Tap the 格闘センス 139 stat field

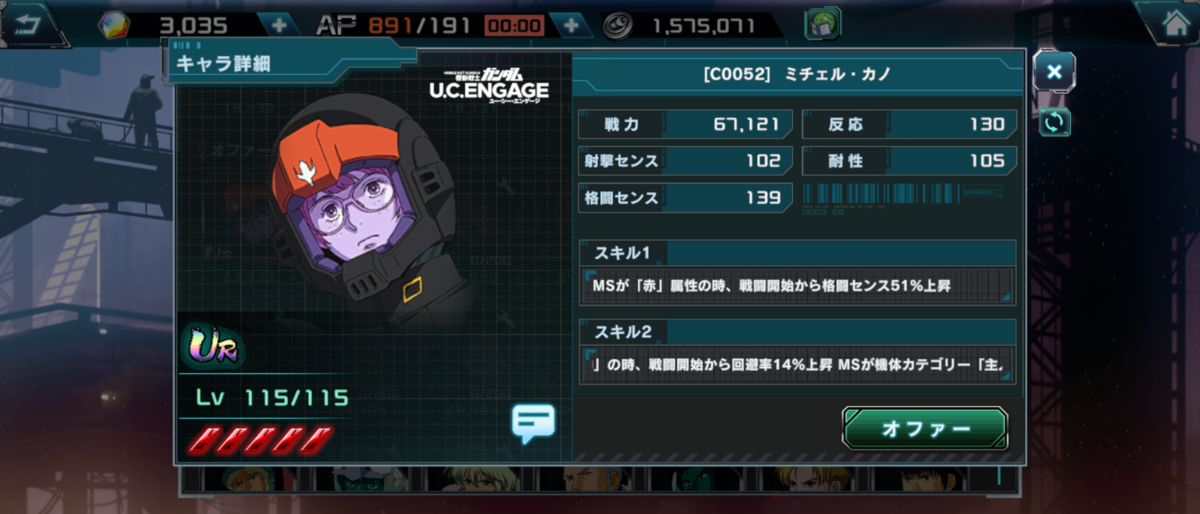pos(686,197)
